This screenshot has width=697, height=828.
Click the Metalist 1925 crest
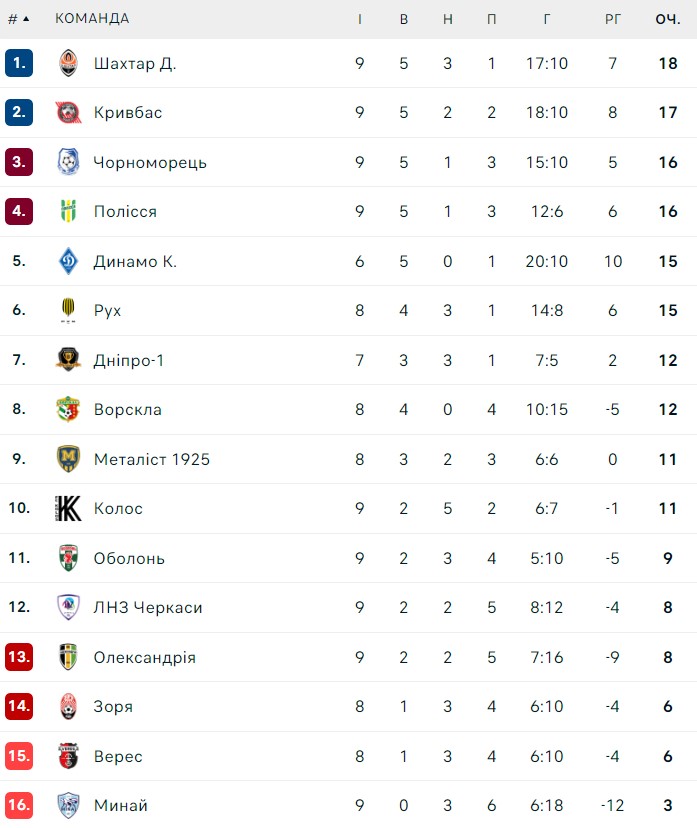68,459
